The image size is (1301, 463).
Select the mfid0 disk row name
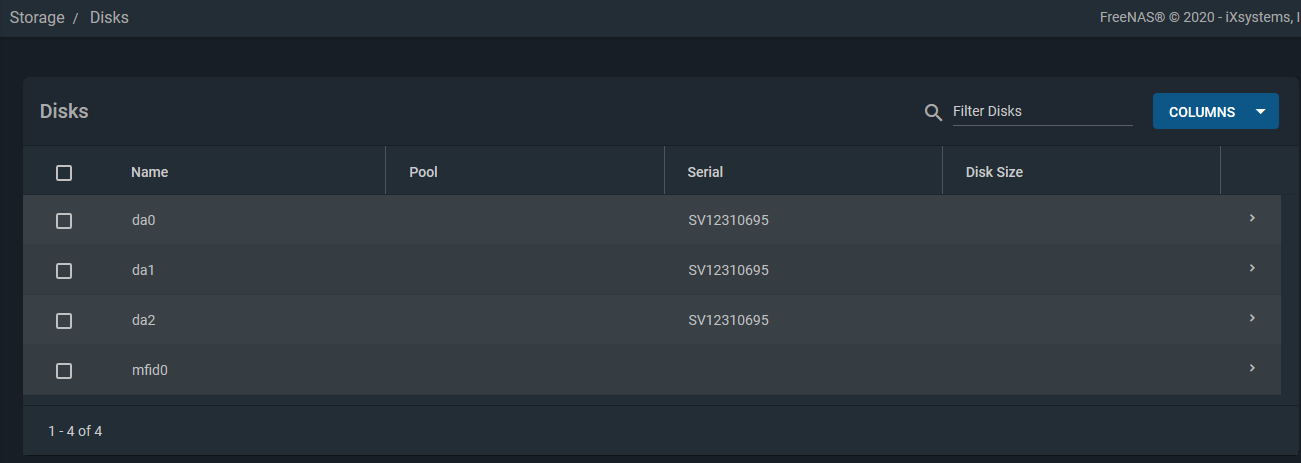pos(150,370)
